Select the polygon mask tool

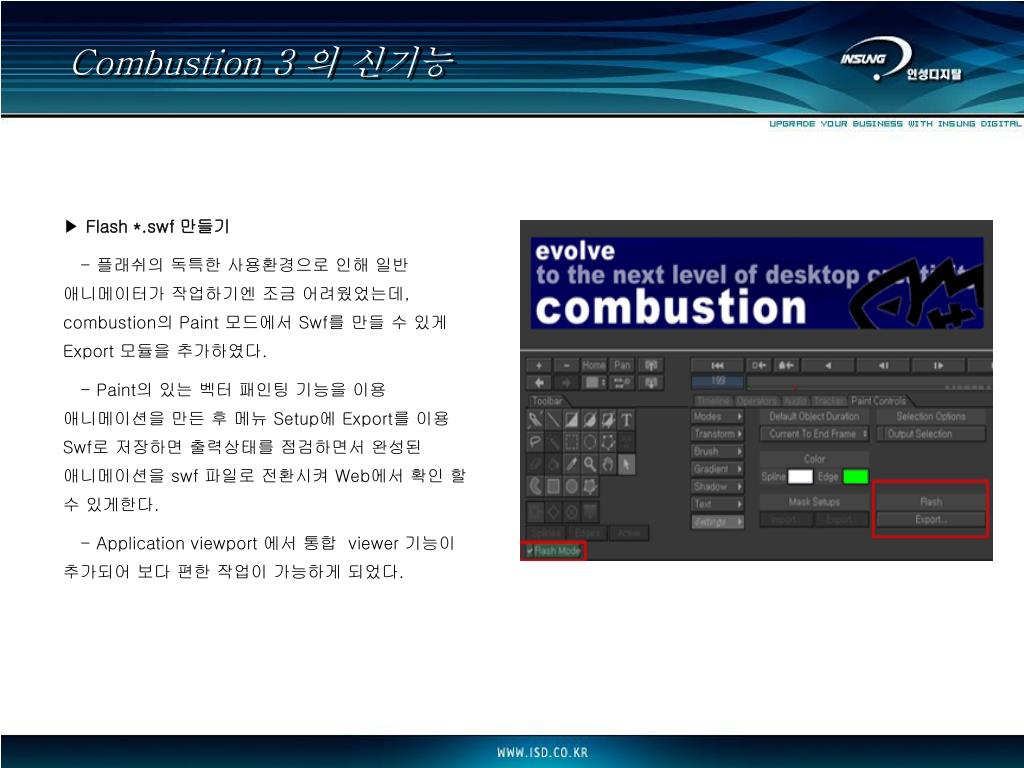click(590, 487)
